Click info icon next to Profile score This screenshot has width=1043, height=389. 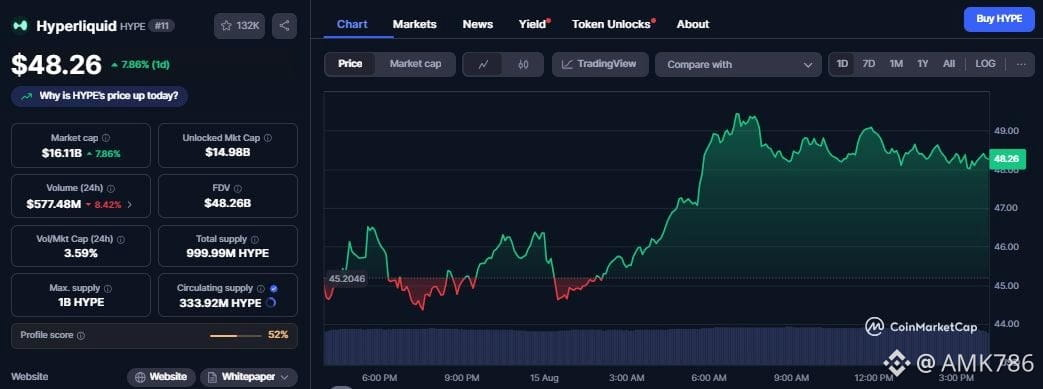80,336
